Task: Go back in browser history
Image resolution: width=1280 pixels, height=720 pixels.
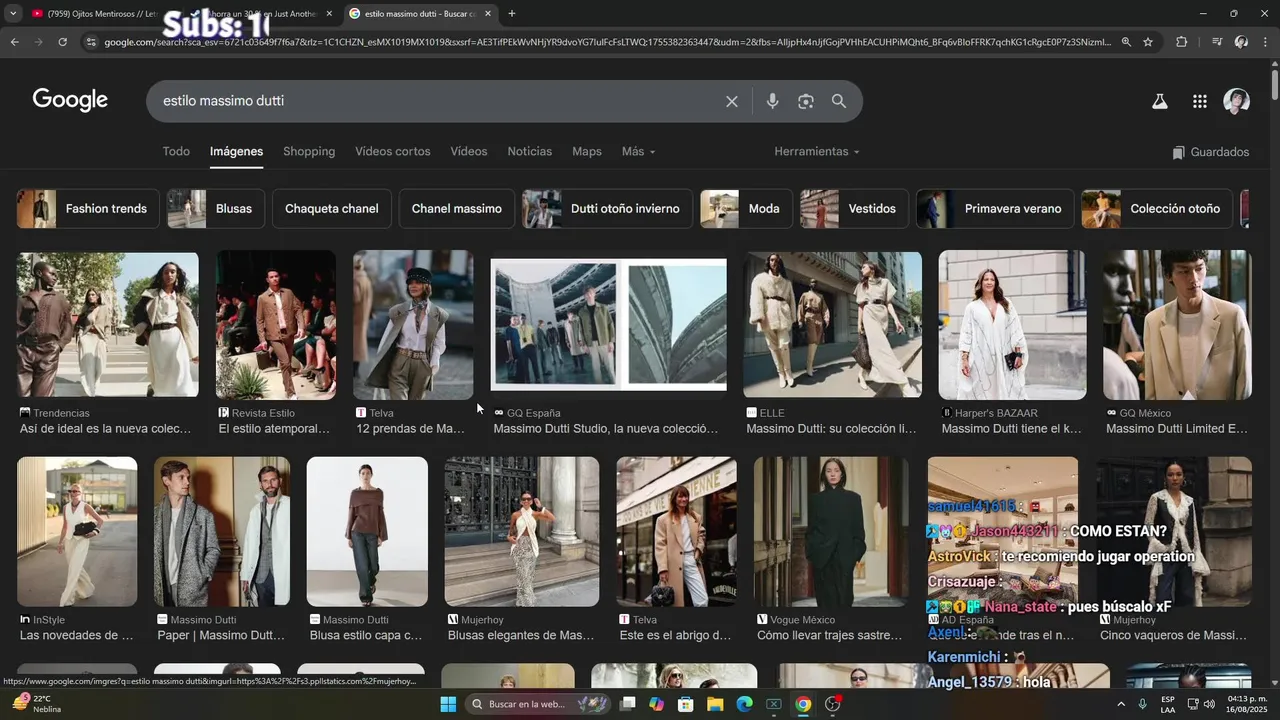Action: tap(15, 42)
